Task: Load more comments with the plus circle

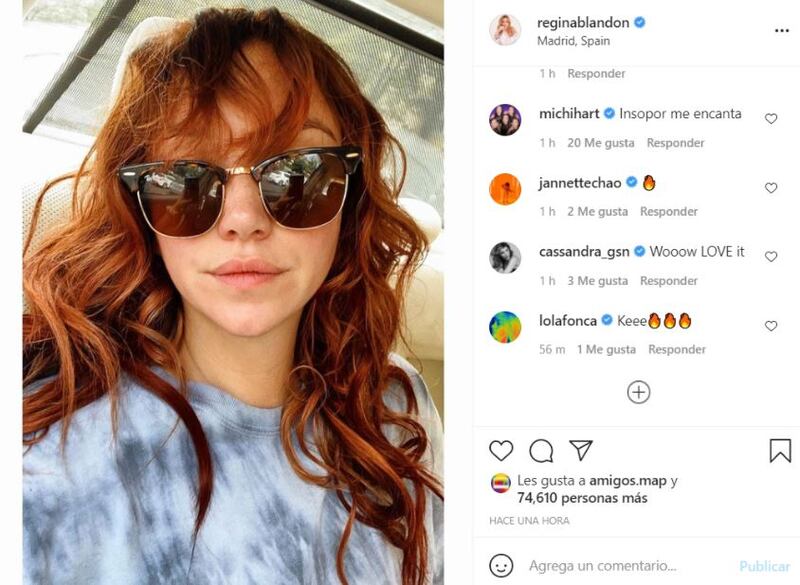Action: point(638,392)
